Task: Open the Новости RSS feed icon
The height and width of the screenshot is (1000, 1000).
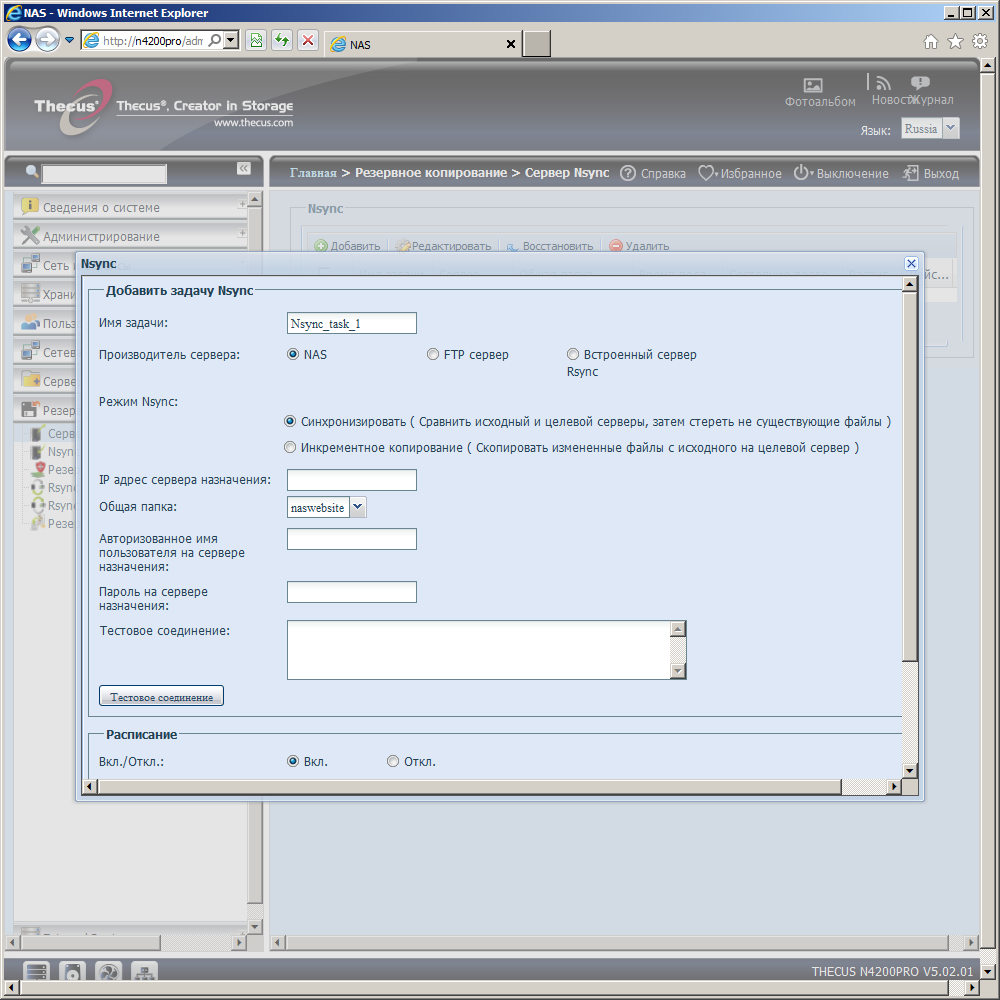Action: [883, 83]
